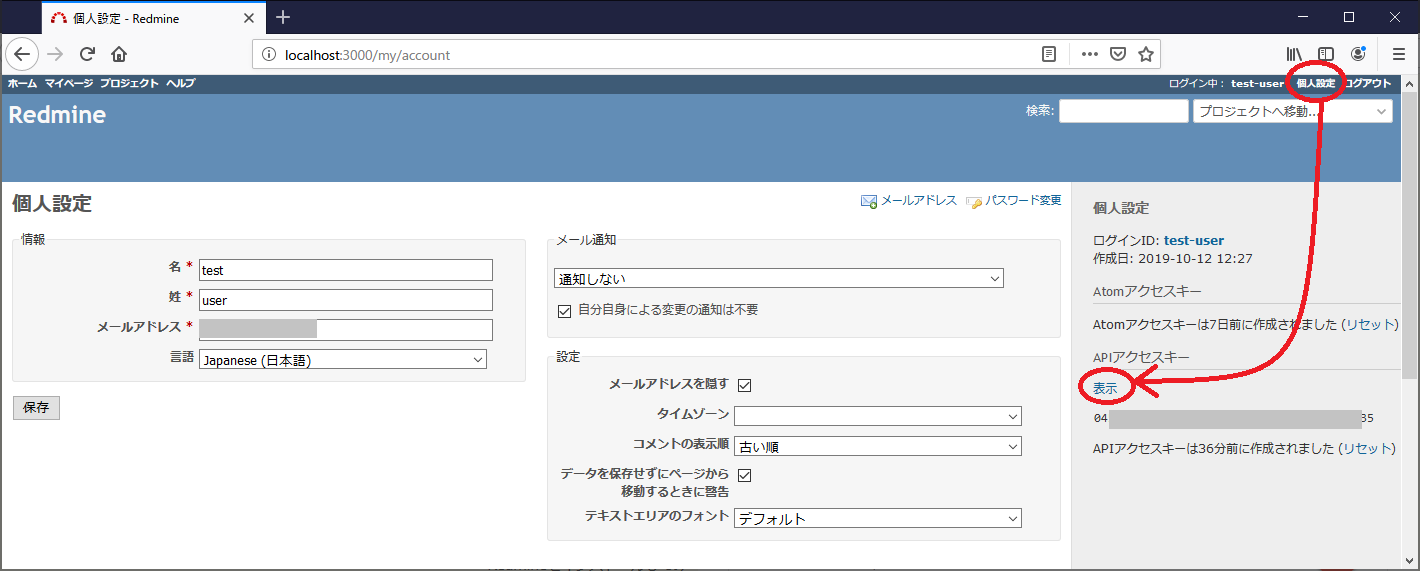This screenshot has width=1420, height=571.
Task: Click the 検索 link label
Action: (x=1039, y=111)
